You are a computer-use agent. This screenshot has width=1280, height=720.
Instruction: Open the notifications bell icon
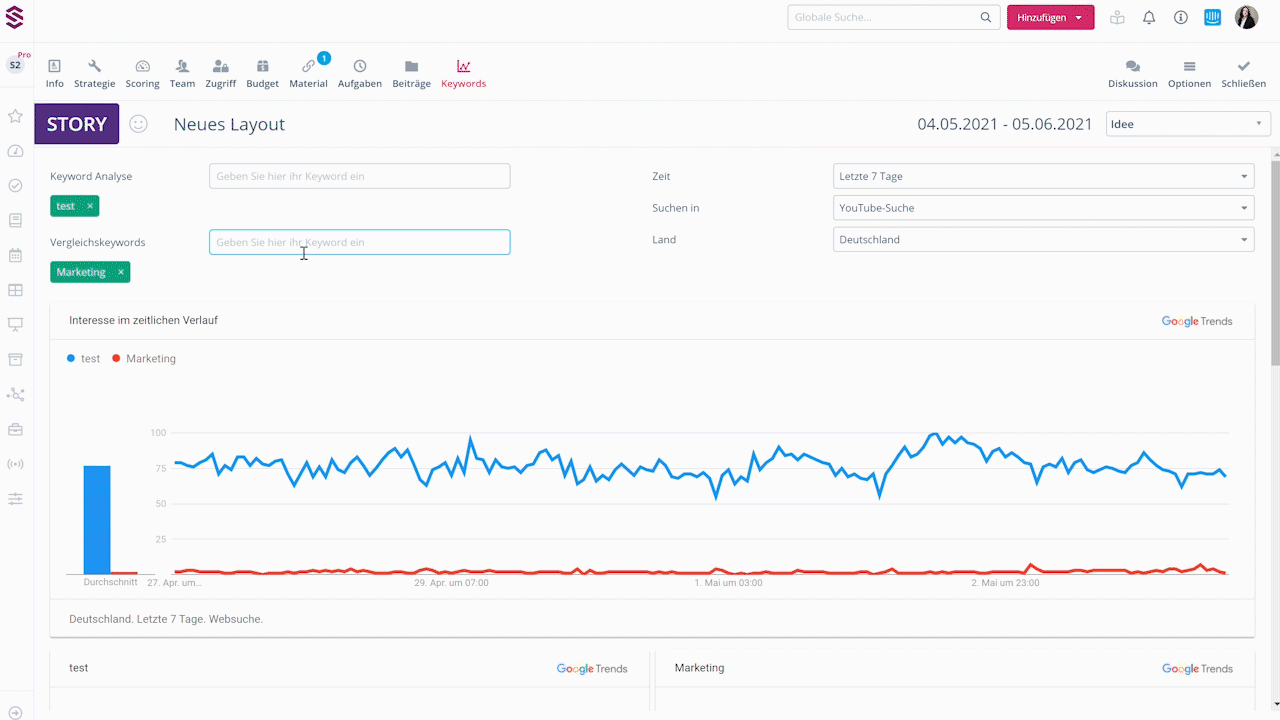1149,17
